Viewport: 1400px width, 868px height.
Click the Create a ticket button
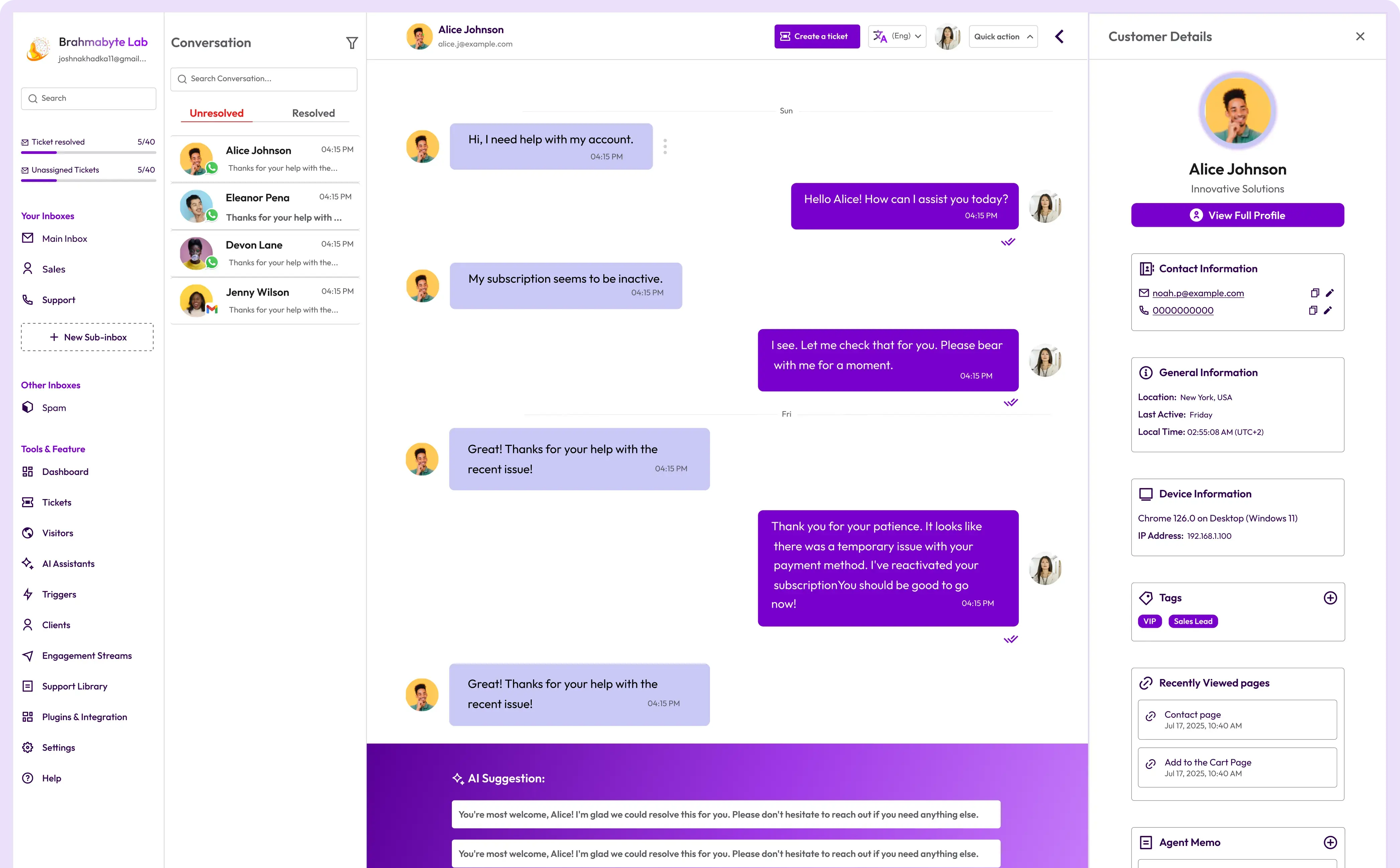pyautogui.click(x=817, y=36)
